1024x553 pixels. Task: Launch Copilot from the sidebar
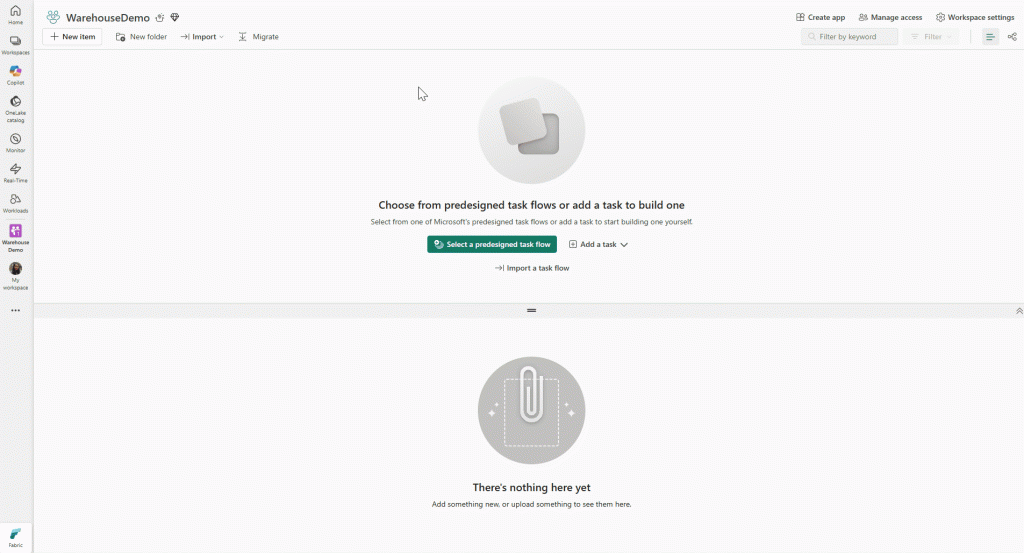click(15, 74)
